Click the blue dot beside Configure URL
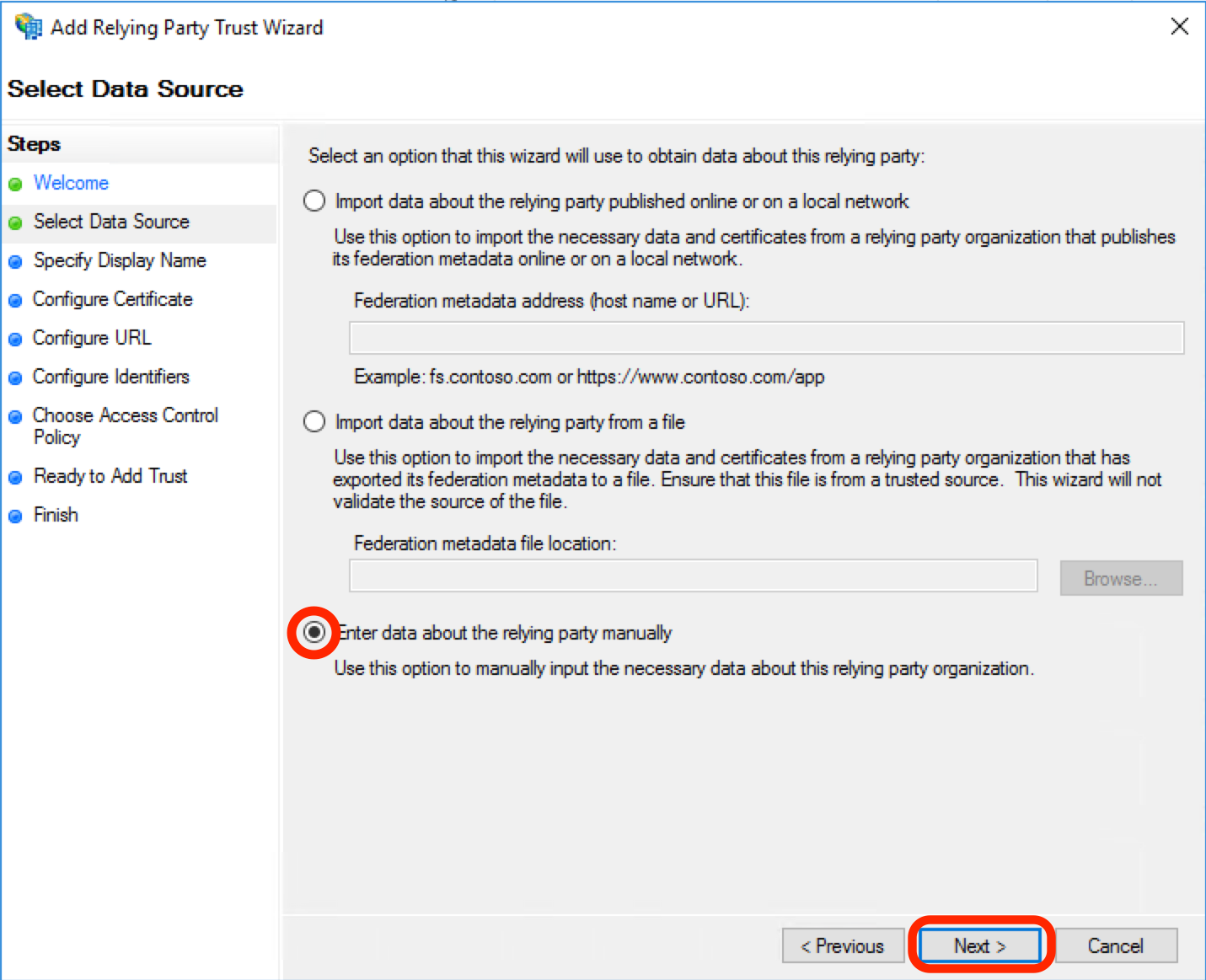 click(x=15, y=338)
